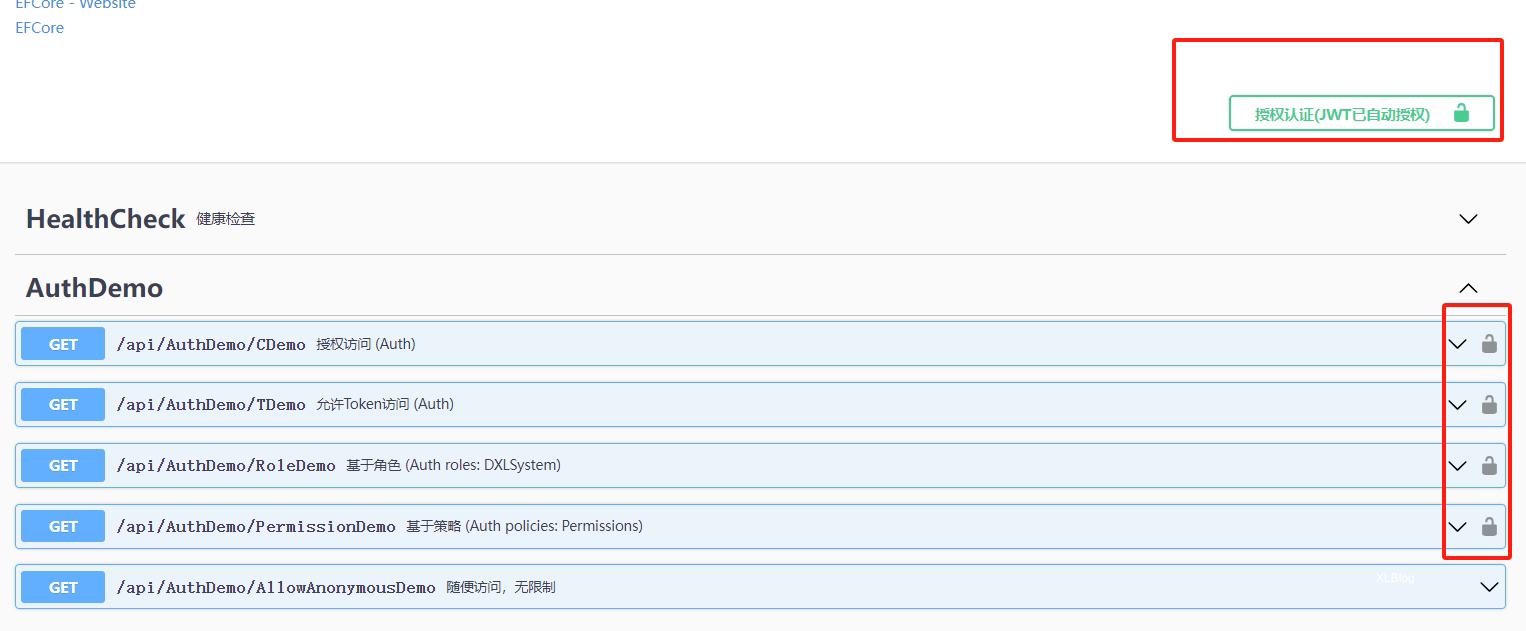1526x631 pixels.
Task: Expand the CDemo endpoint arrow
Action: click(1457, 344)
